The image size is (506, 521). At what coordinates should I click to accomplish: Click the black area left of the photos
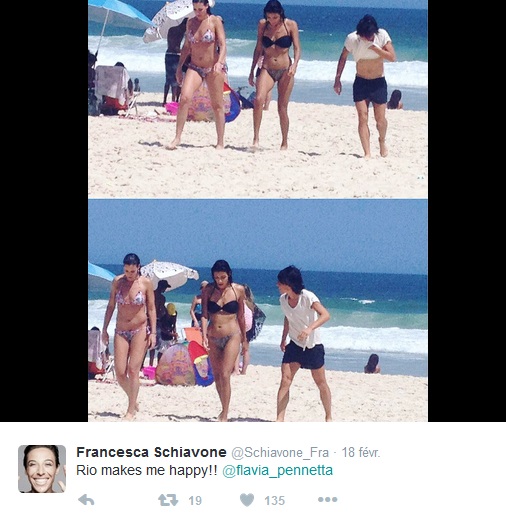44,211
